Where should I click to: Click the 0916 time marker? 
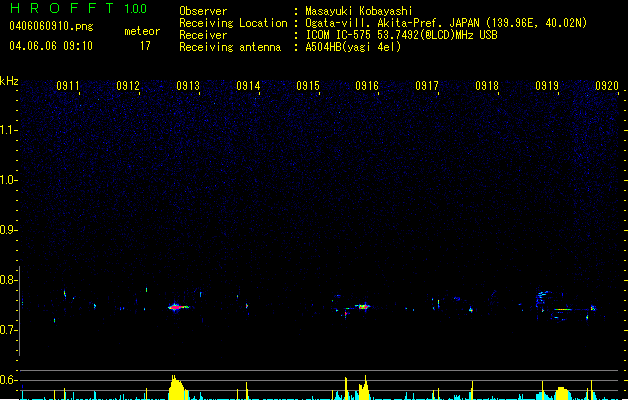click(367, 86)
